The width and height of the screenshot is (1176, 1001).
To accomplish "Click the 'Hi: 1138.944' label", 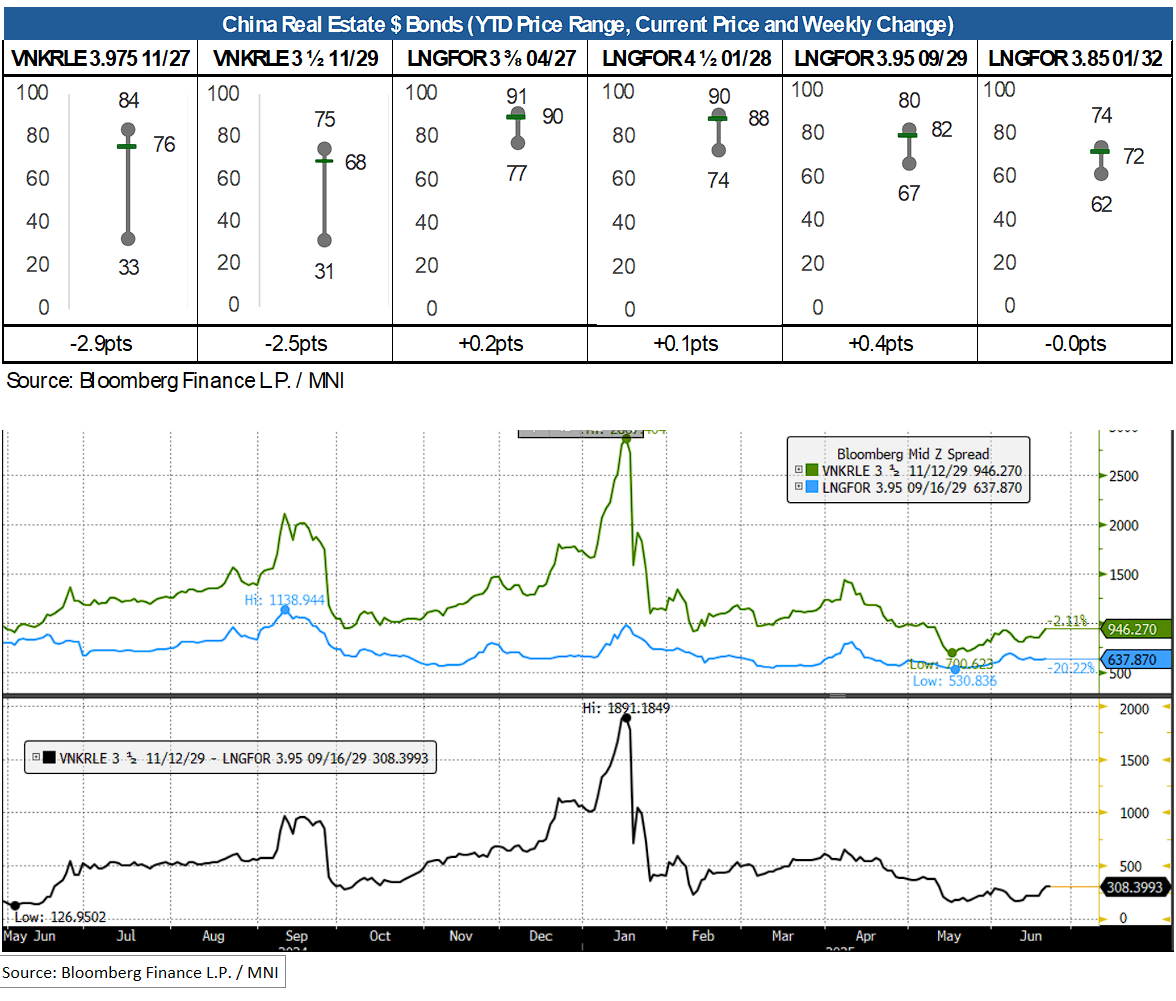I will click(x=284, y=600).
